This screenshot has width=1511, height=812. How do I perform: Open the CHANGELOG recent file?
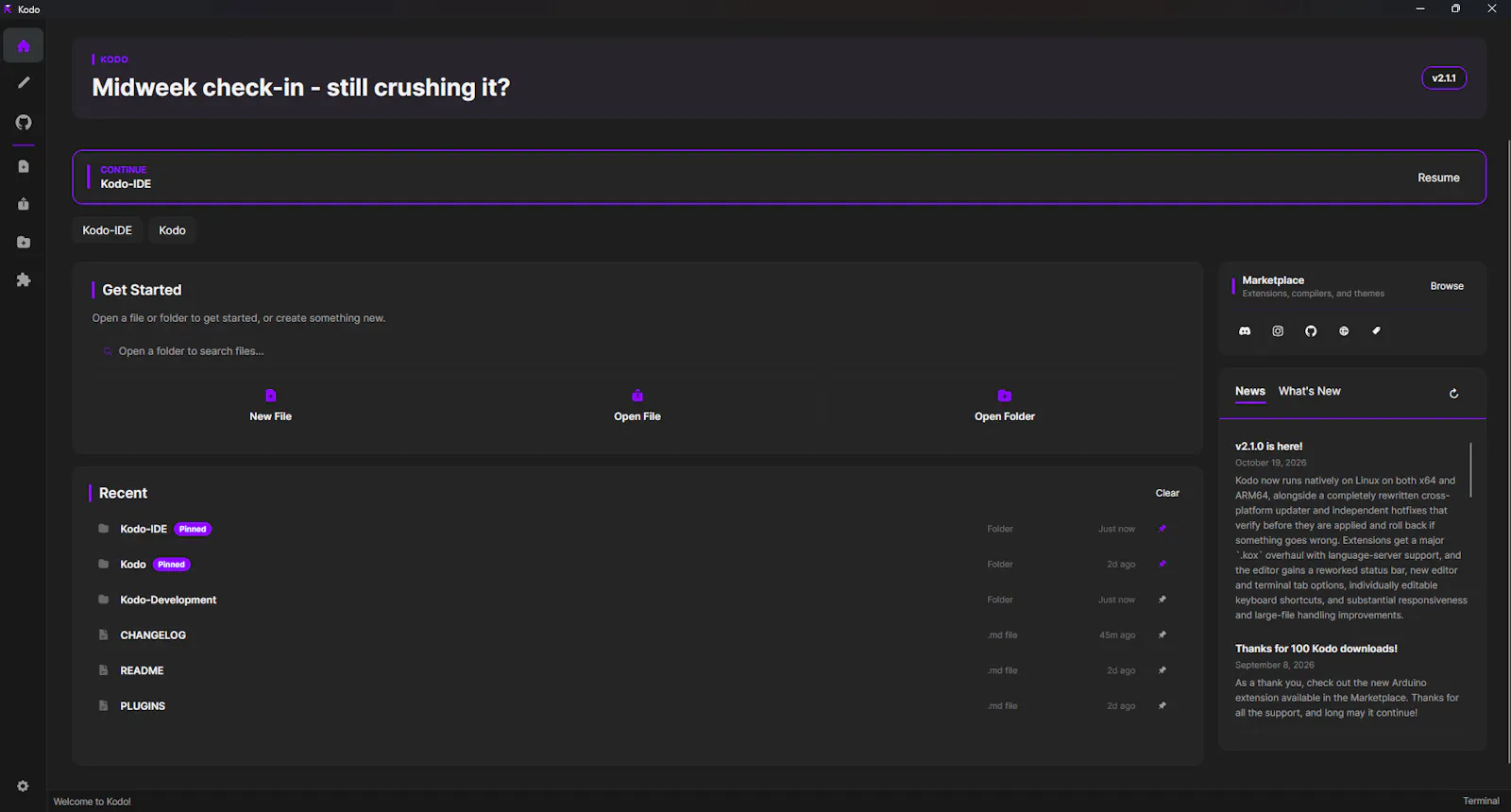click(637, 634)
